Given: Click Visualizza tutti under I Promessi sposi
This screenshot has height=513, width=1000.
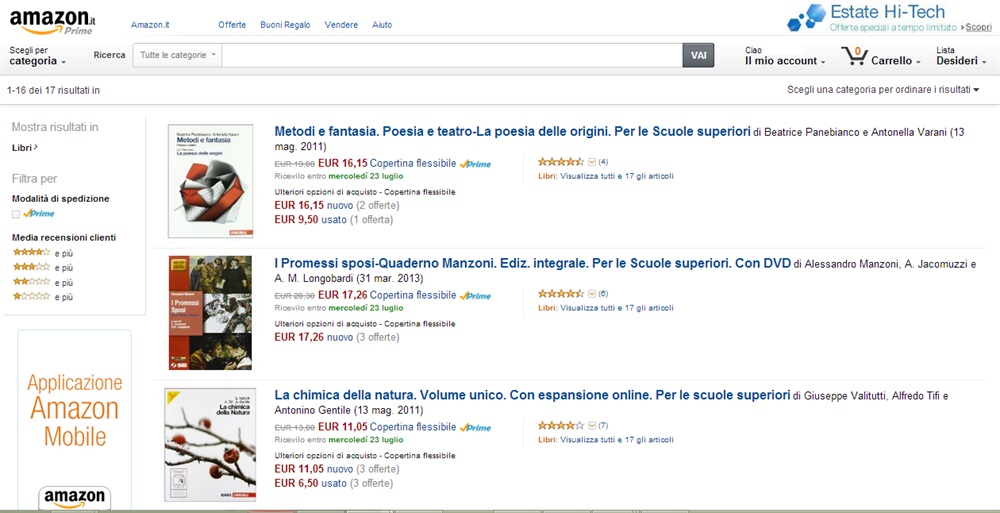Looking at the screenshot, I should coord(617,308).
